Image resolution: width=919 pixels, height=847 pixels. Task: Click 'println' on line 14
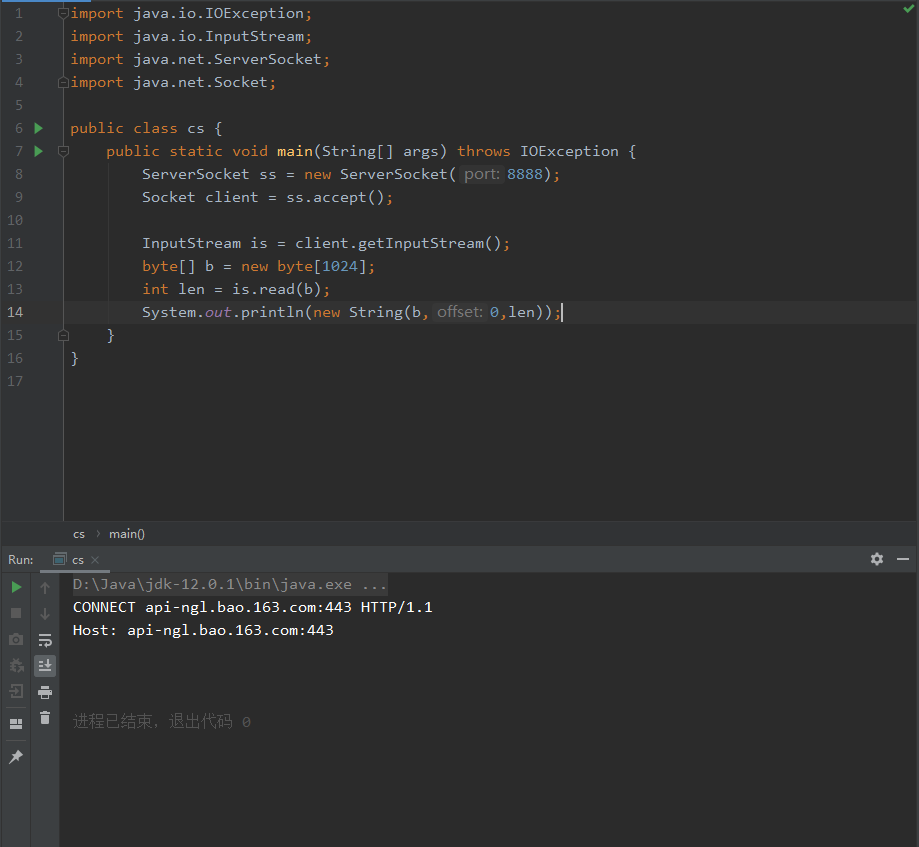click(x=272, y=312)
